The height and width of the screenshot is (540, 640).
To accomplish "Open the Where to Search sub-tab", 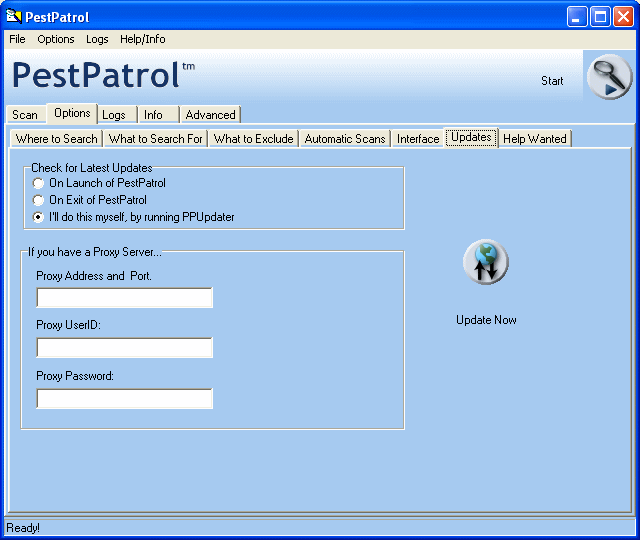I will click(x=56, y=139).
